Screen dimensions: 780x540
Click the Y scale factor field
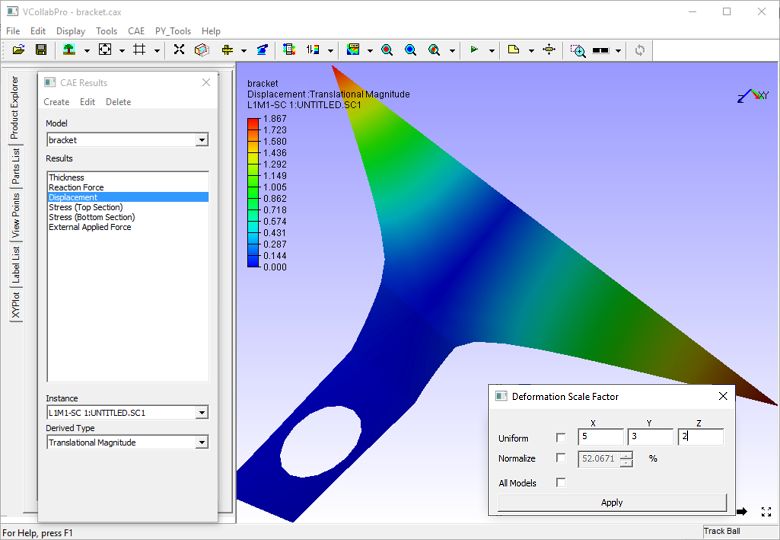coord(650,437)
